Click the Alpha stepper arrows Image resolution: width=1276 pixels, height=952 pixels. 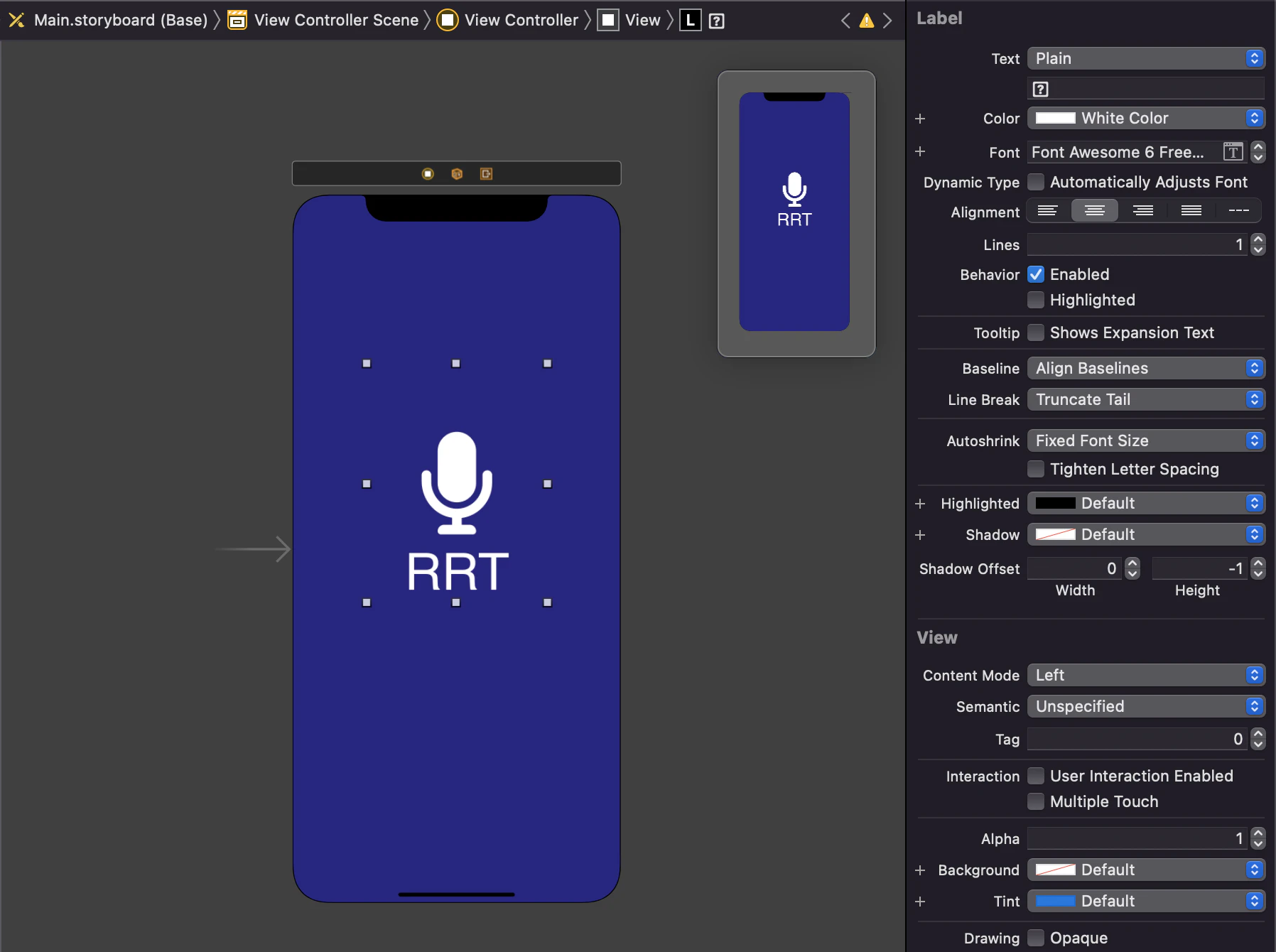tap(1258, 839)
